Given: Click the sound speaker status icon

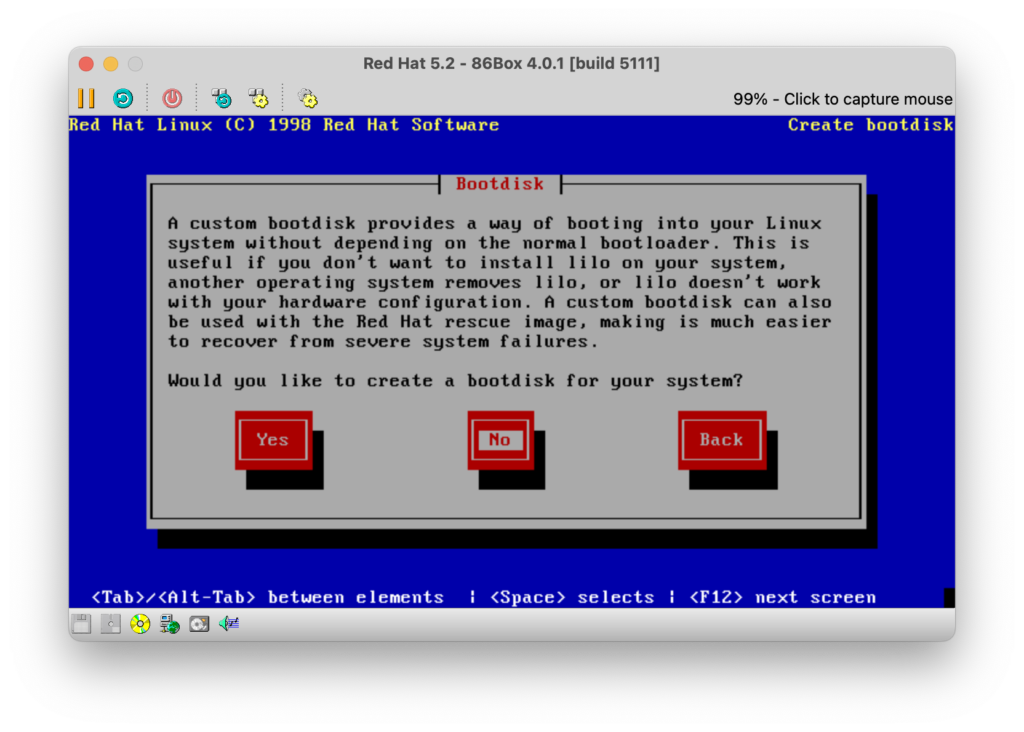Looking at the screenshot, I should click(x=229, y=624).
